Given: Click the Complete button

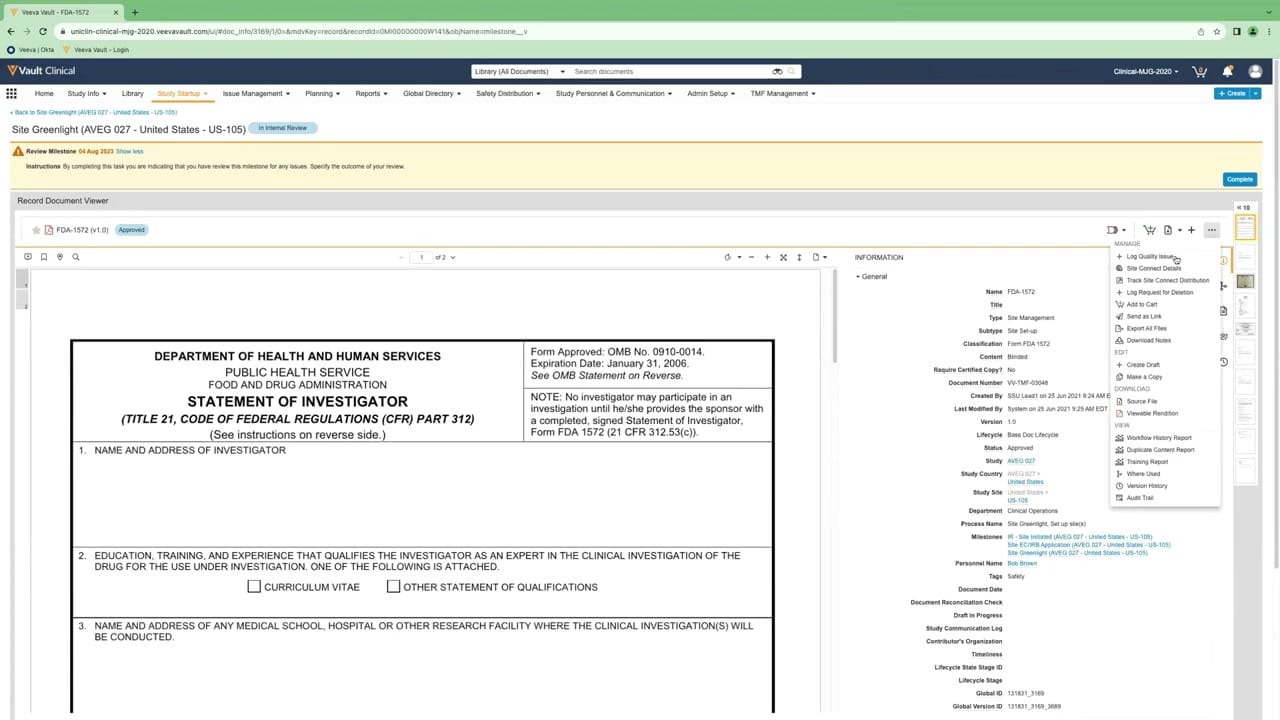Looking at the screenshot, I should tap(1239, 179).
